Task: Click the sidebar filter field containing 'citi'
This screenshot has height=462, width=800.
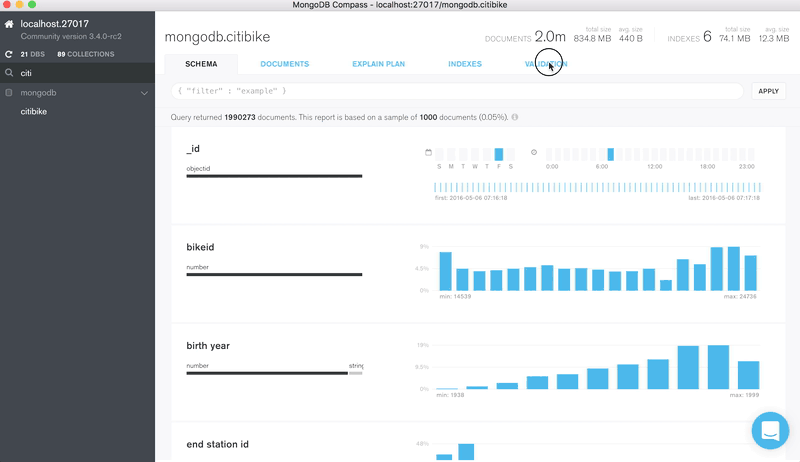Action: click(x=78, y=73)
